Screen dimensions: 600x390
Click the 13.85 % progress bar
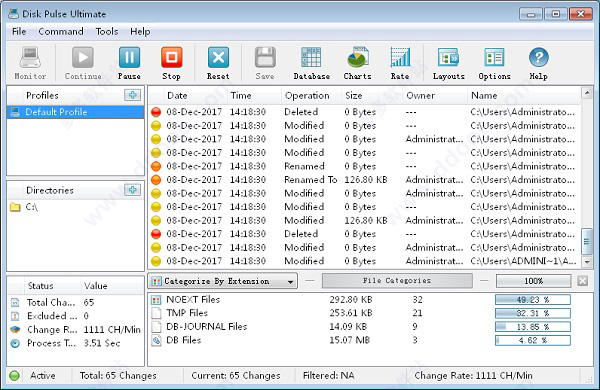click(533, 327)
